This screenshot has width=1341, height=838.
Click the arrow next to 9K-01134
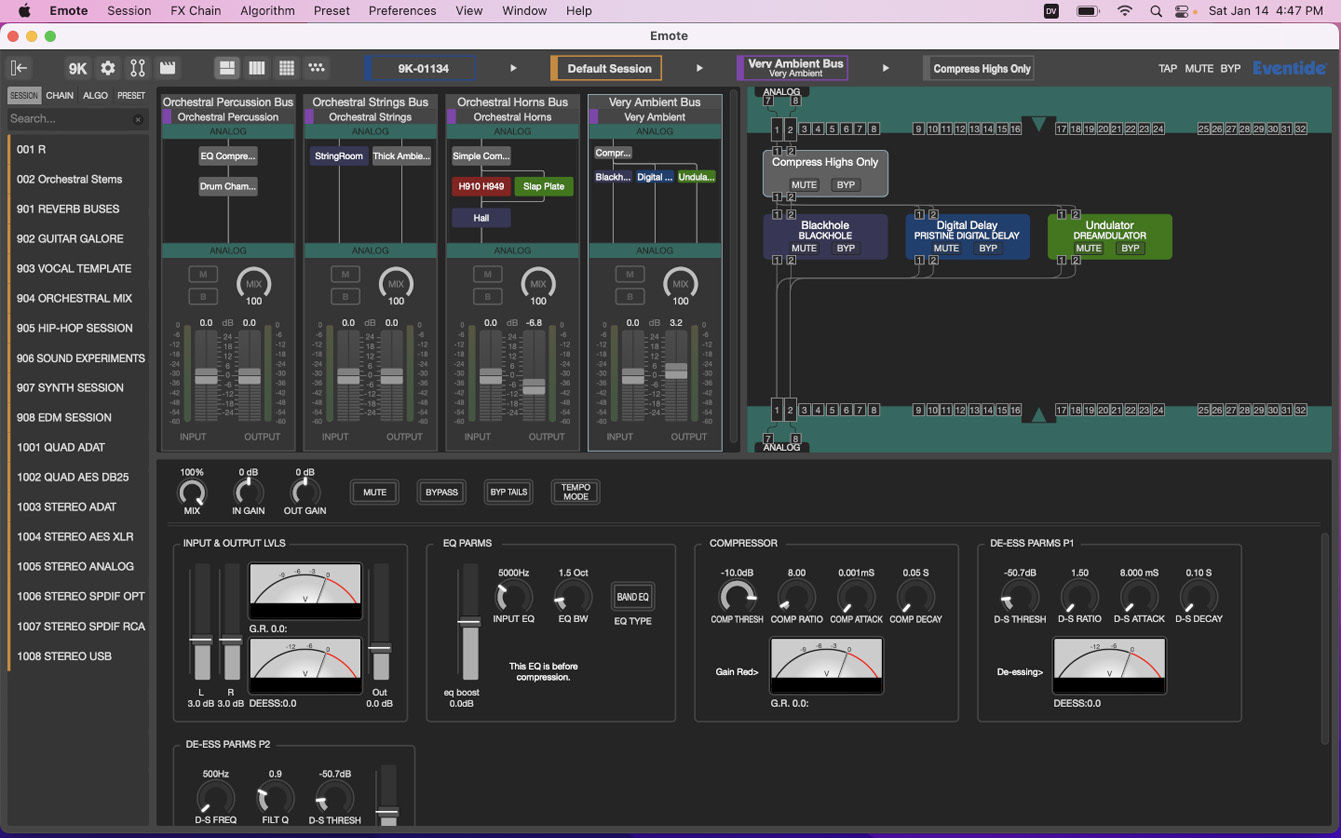513,68
